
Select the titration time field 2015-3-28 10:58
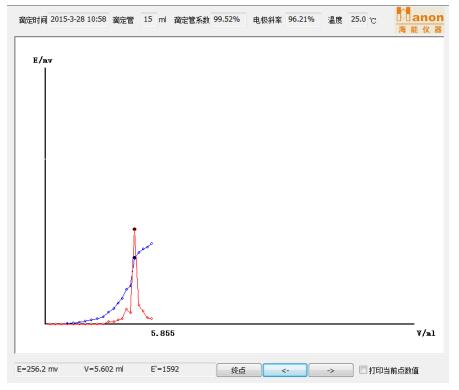[x=78, y=19]
